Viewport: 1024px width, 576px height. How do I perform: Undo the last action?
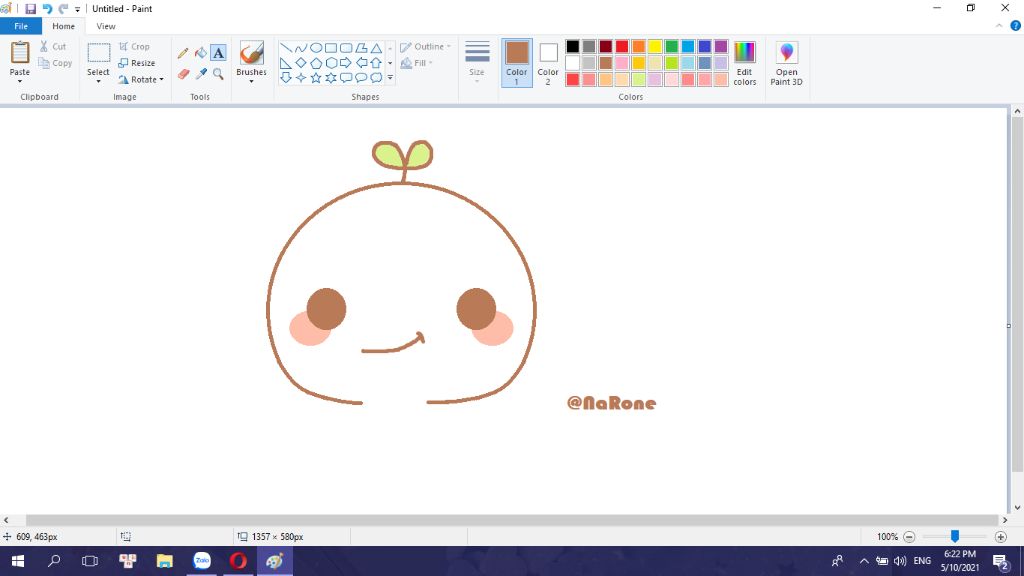47,8
